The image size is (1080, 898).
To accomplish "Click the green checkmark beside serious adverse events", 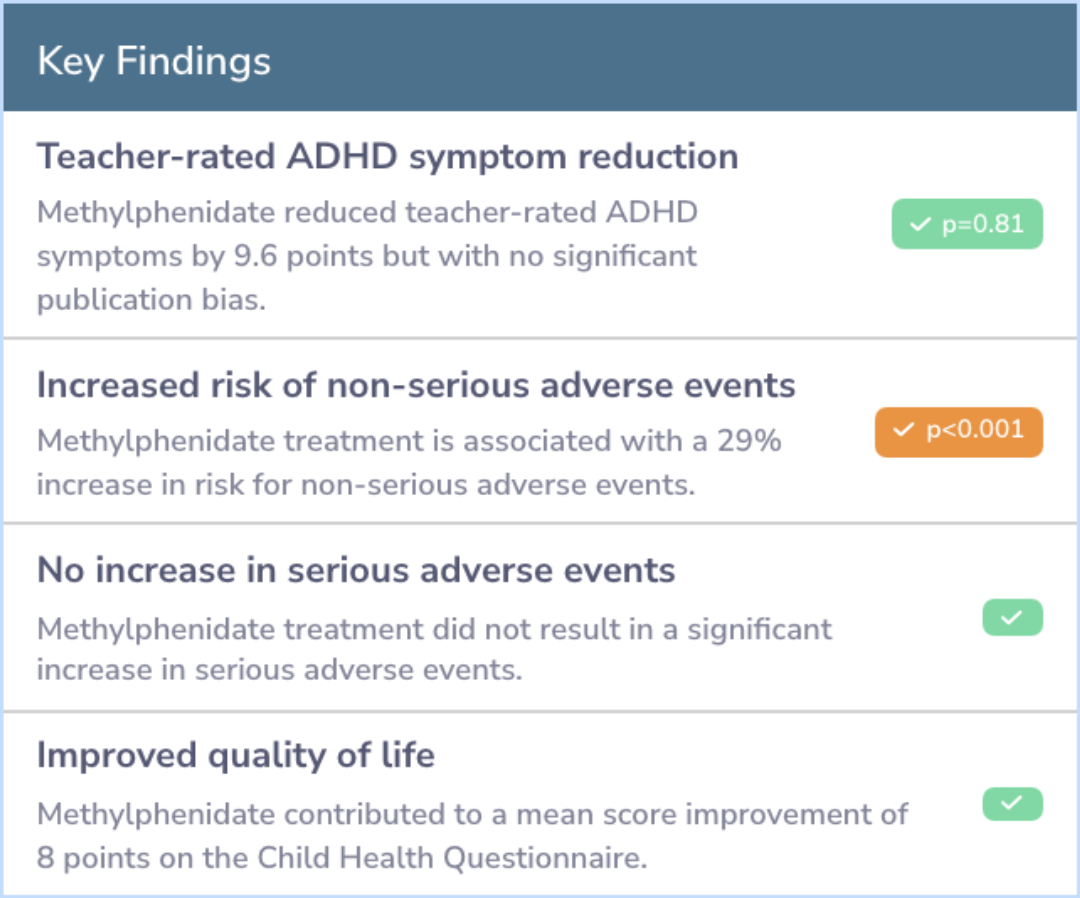I will [1012, 617].
